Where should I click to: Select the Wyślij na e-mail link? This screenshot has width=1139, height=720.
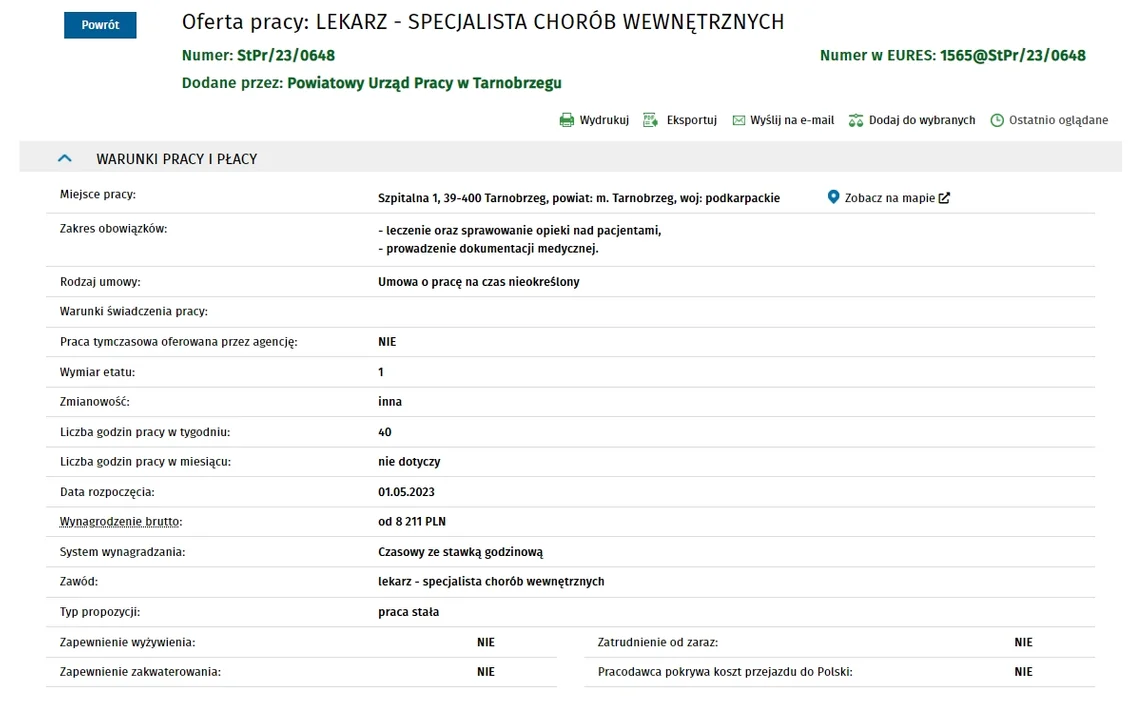pos(792,120)
